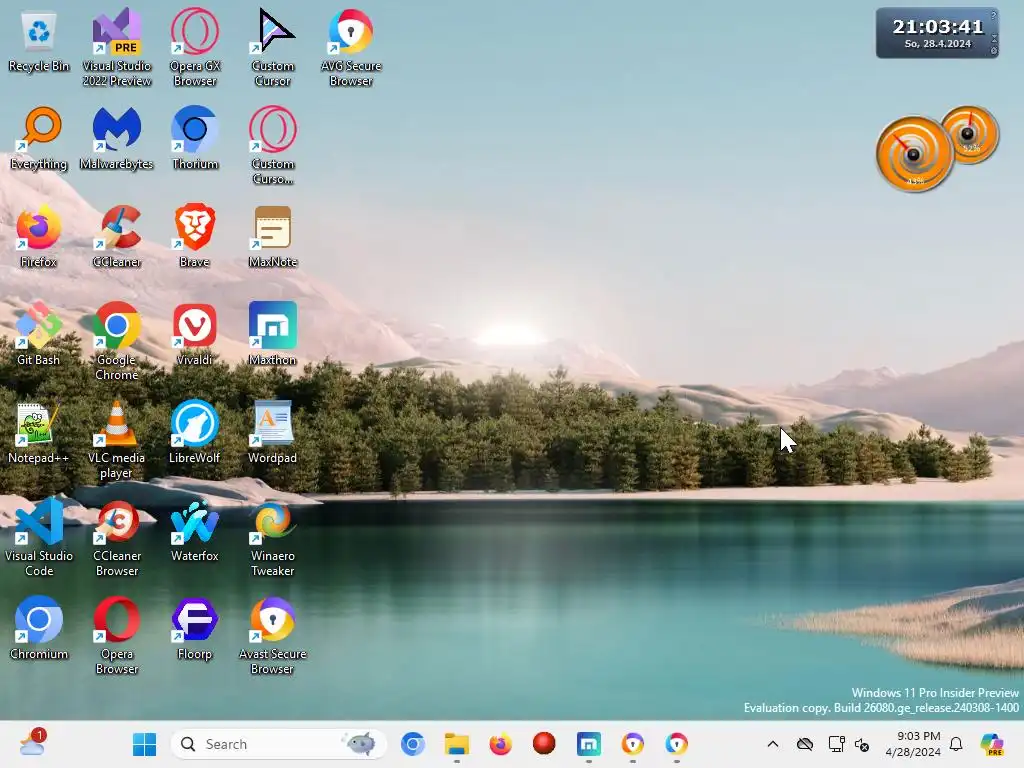Click the search highlights fish icon
Screen dimensions: 1024x768
click(360, 744)
